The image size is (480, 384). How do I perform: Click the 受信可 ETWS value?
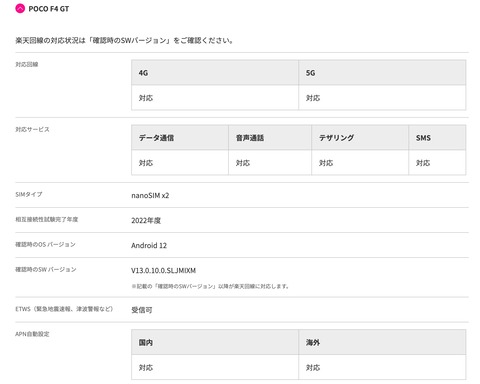[142, 310]
